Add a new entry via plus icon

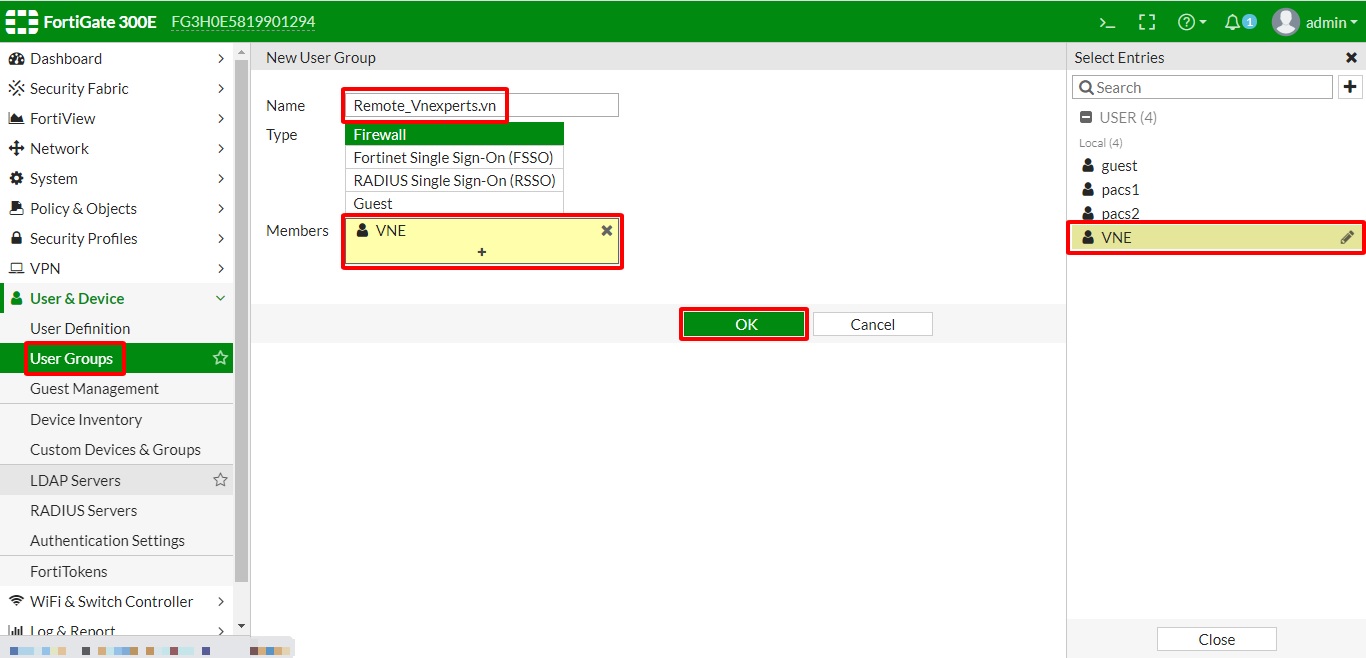[x=1350, y=87]
